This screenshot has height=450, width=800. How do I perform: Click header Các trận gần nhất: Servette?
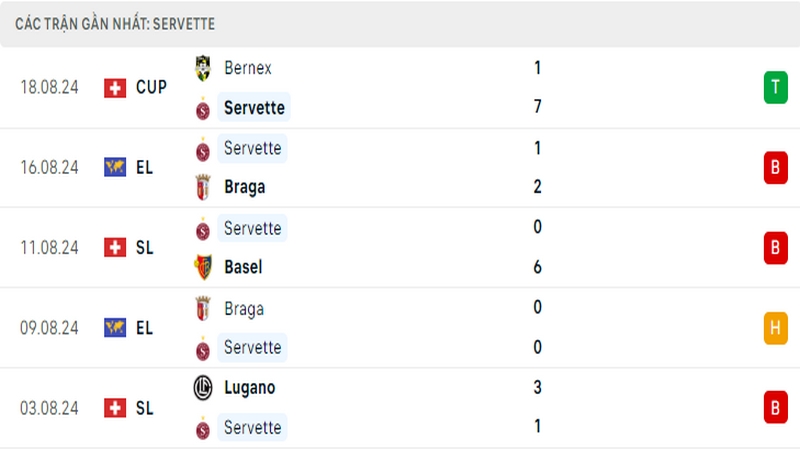[115, 24]
